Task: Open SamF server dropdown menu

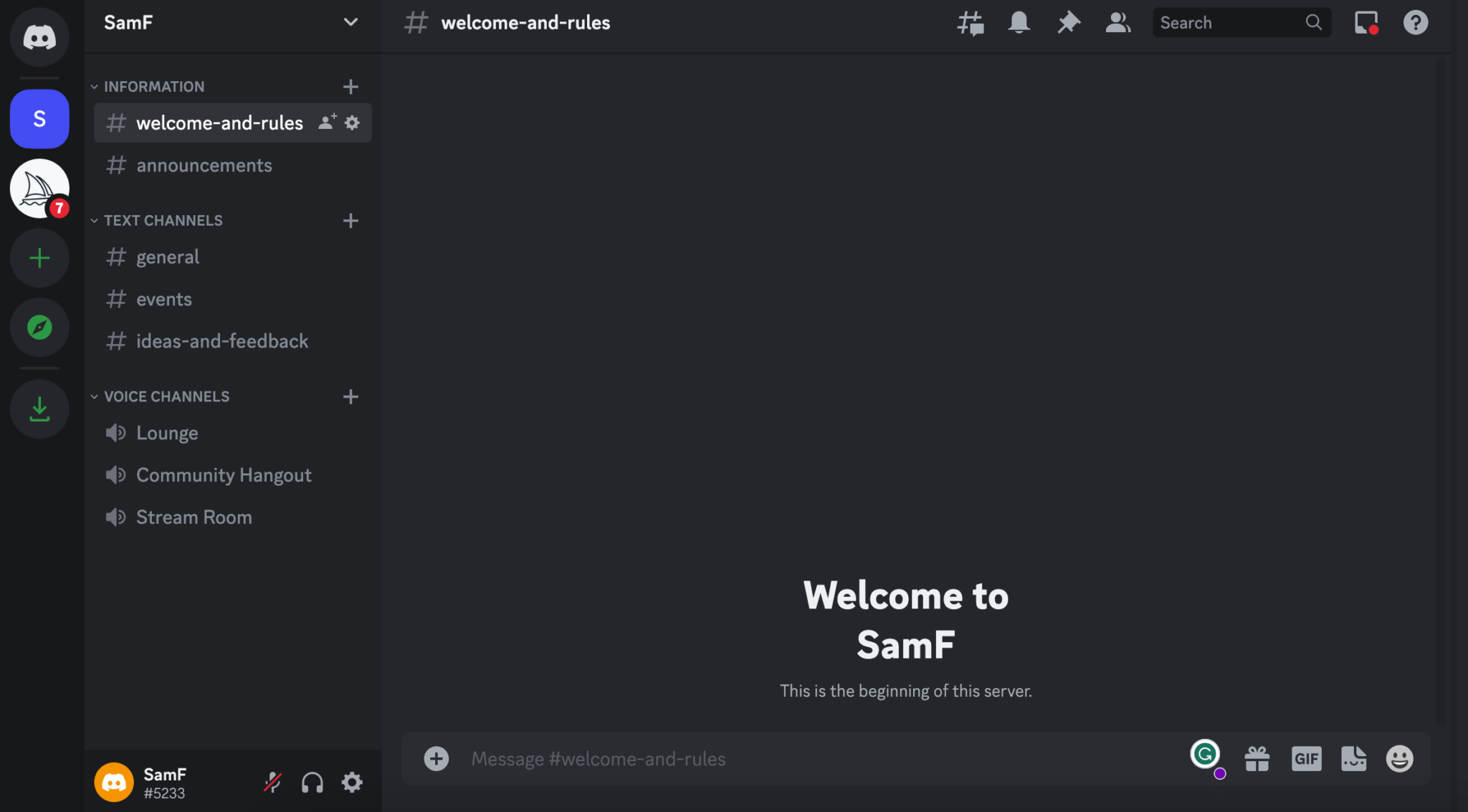Action: click(350, 22)
